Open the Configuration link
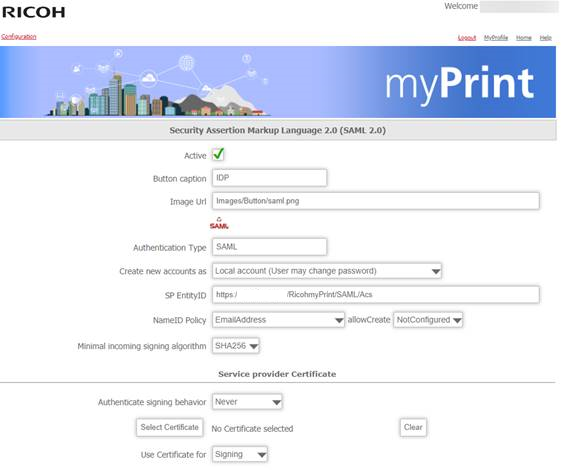Screen dimensions: 576x470 [19, 36]
